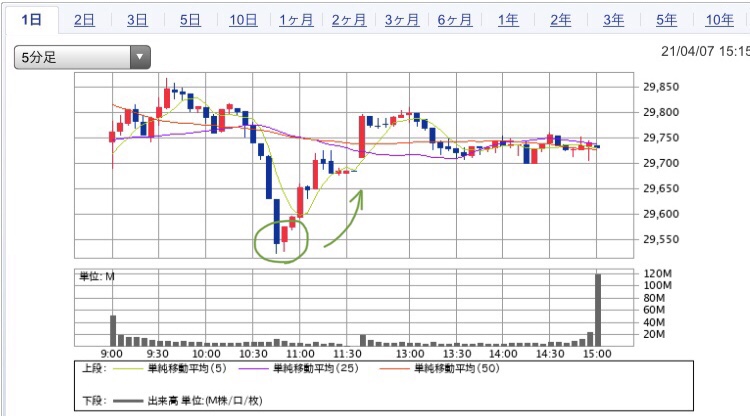The image size is (750, 416).
Task: Switch to 3ヶ月 chart range
Action: tap(402, 20)
